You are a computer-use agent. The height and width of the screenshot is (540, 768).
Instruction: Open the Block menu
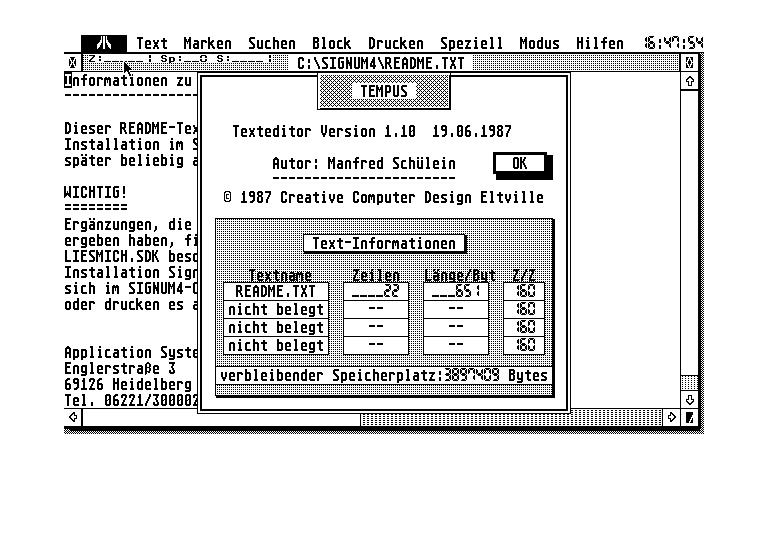coord(332,43)
